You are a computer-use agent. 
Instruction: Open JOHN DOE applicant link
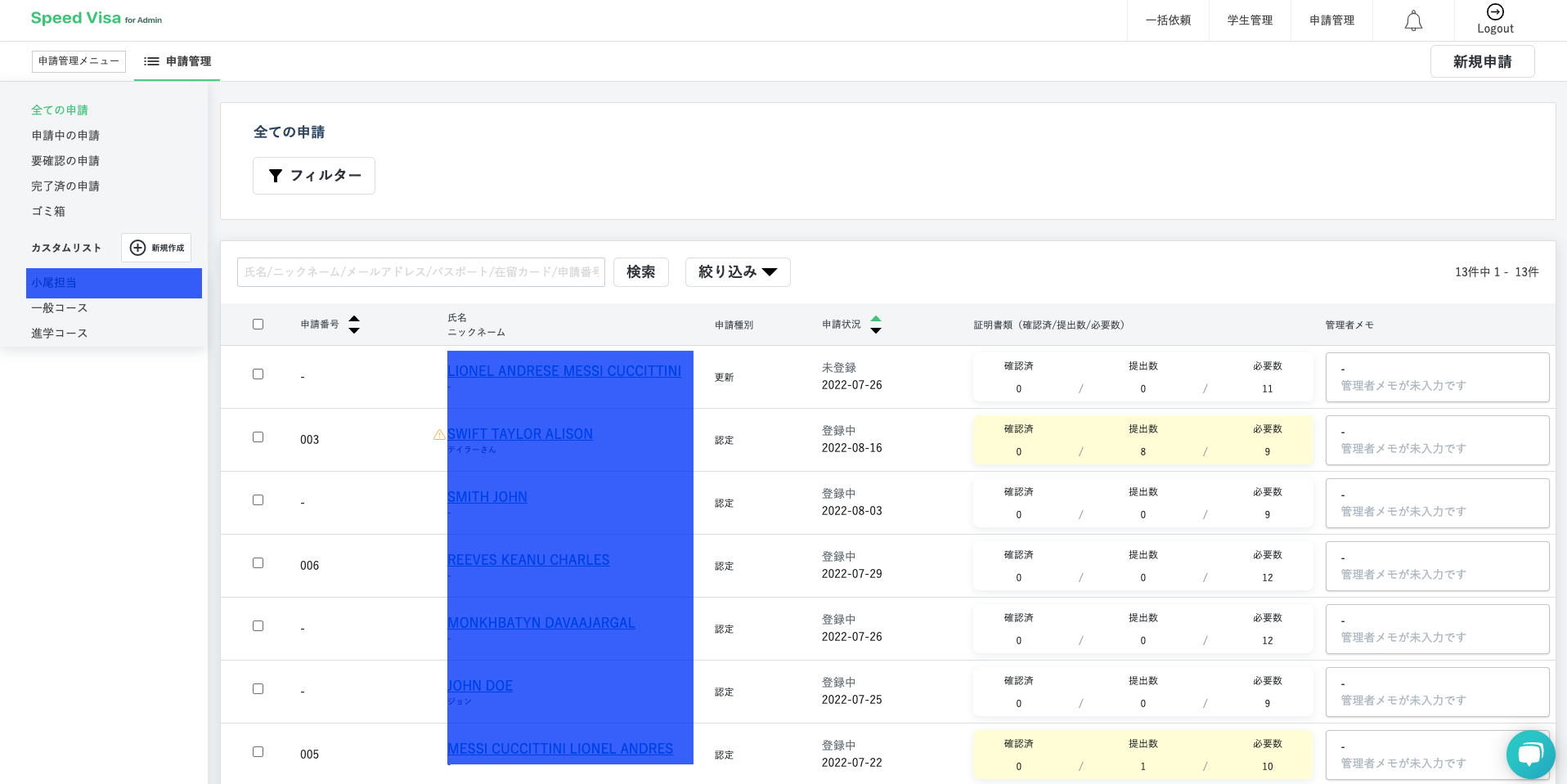point(480,686)
